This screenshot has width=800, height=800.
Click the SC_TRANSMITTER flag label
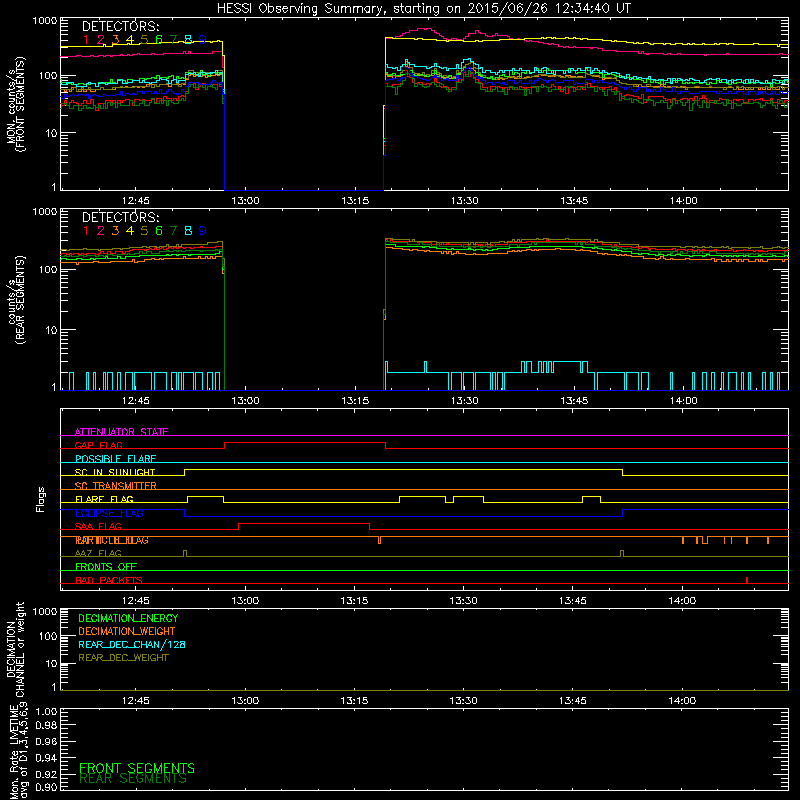[x=116, y=486]
